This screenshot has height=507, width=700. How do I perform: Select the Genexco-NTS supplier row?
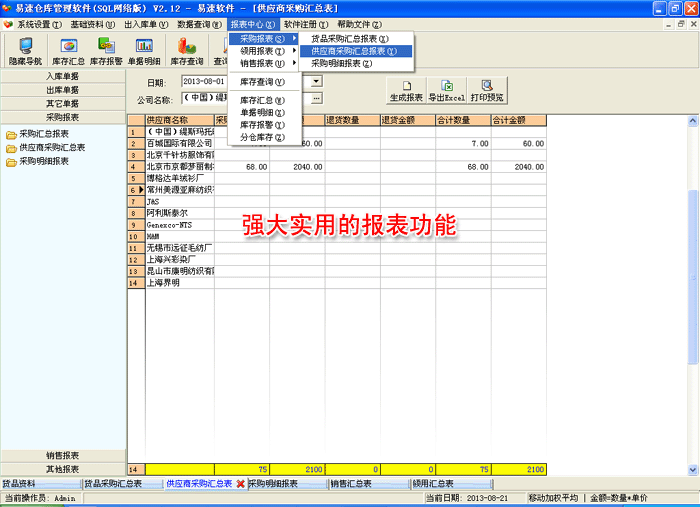point(337,225)
